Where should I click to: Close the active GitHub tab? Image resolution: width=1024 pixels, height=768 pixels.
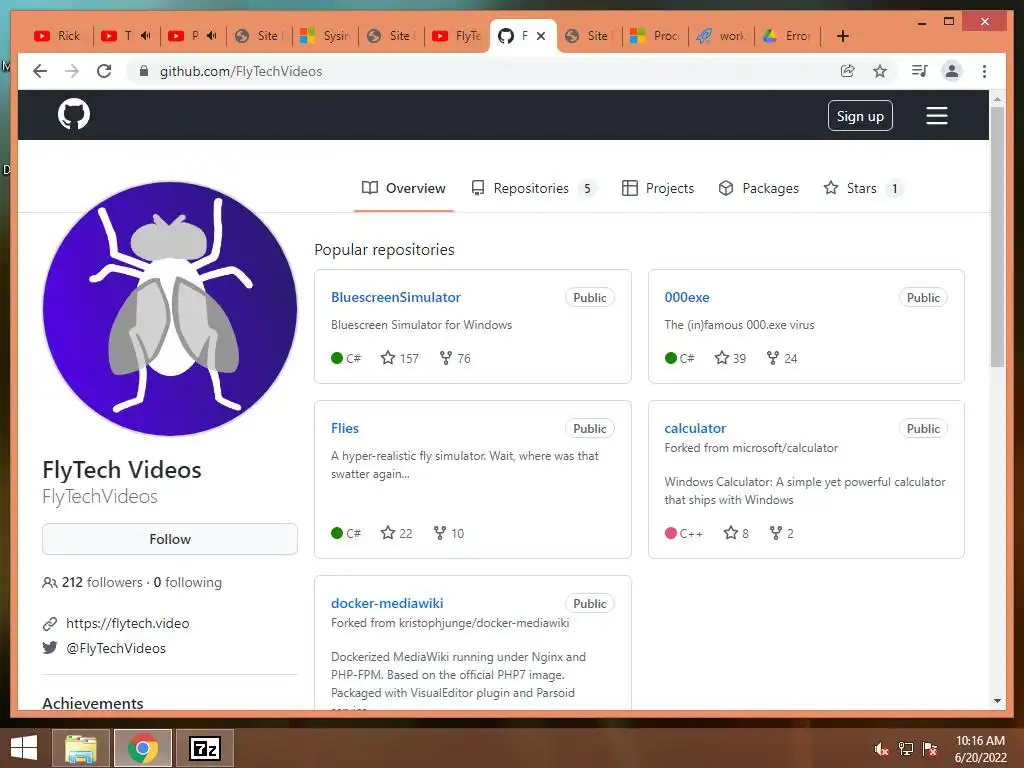541,36
